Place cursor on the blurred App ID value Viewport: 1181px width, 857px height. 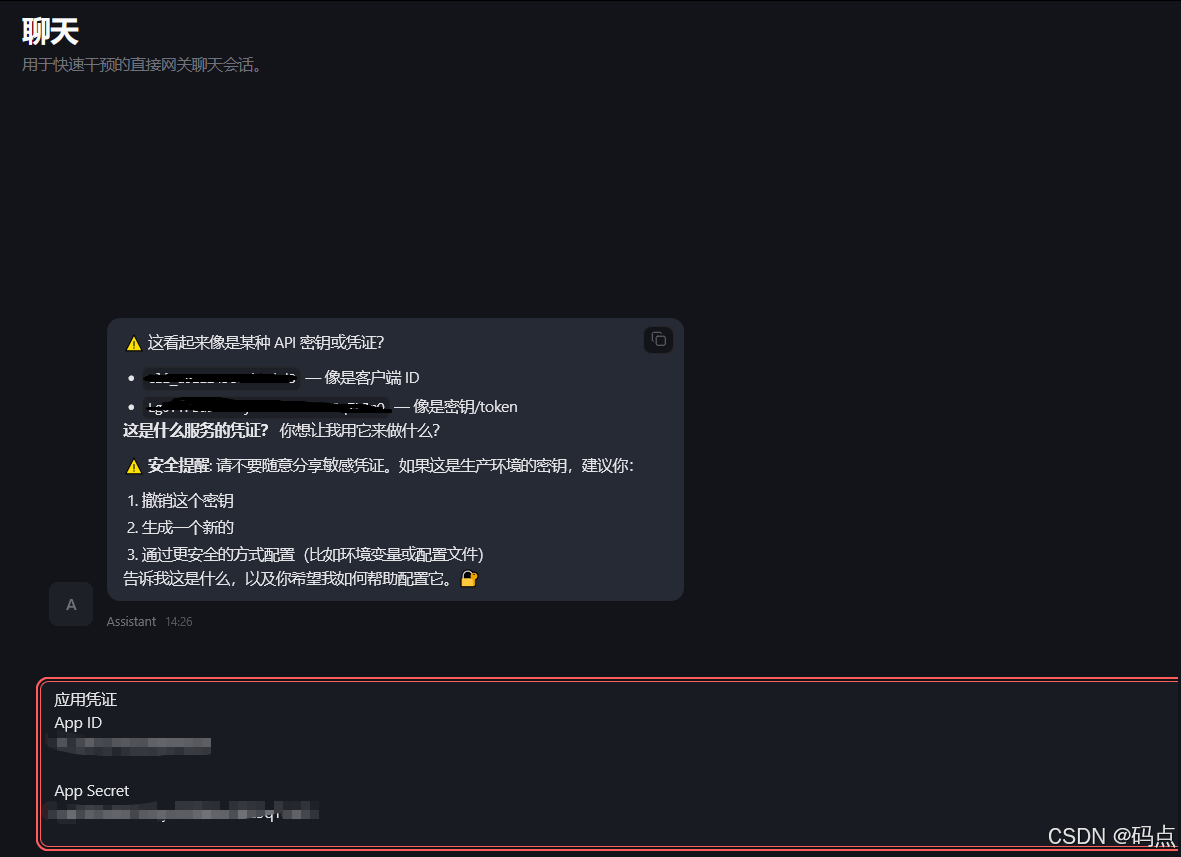[x=130, y=746]
